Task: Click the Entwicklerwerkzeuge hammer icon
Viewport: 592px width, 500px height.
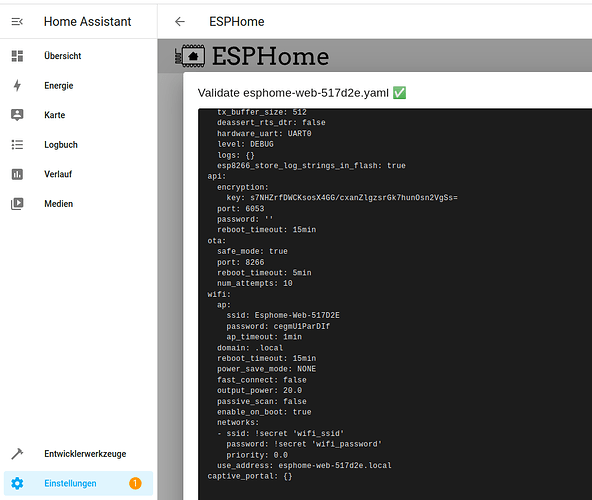Action: 17,454
